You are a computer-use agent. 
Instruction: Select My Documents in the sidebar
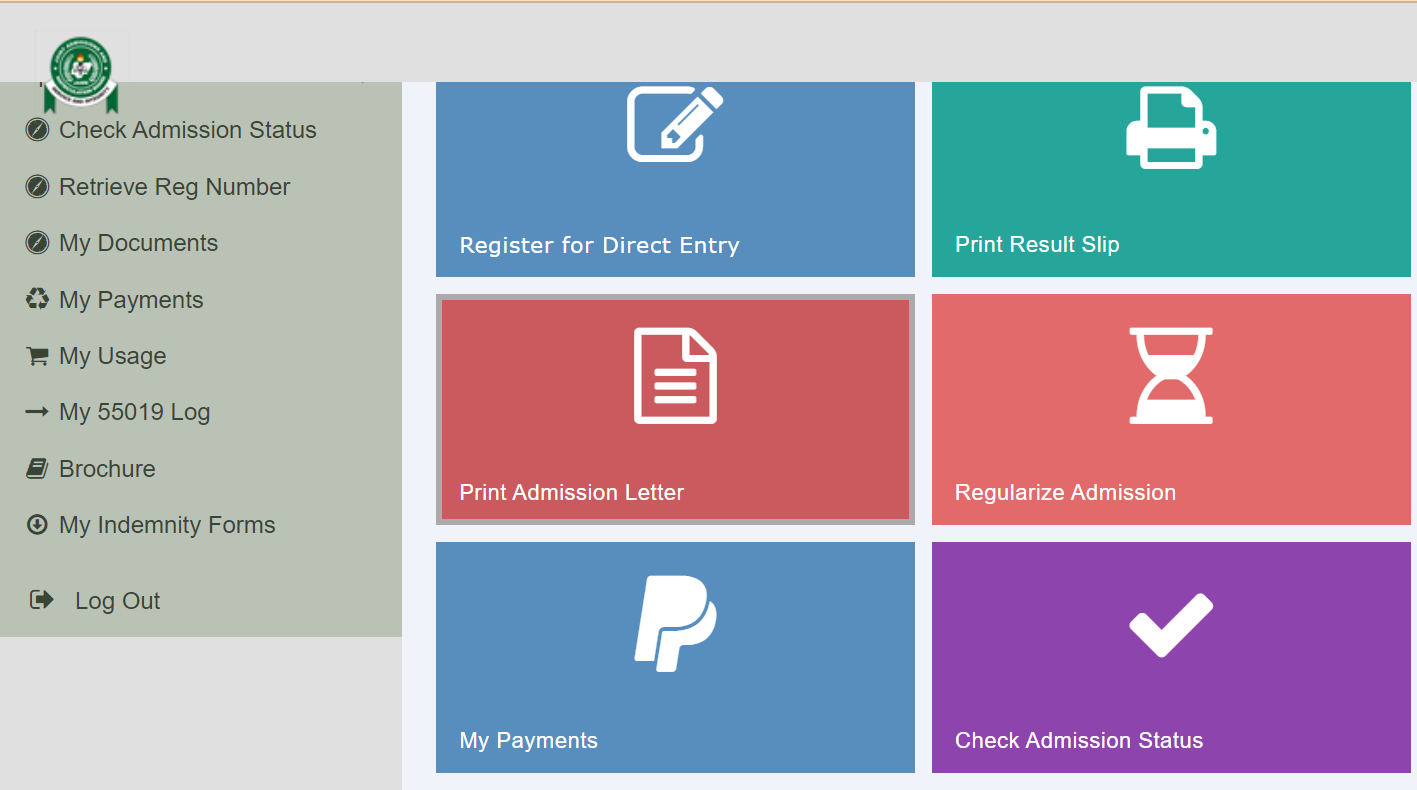(137, 242)
